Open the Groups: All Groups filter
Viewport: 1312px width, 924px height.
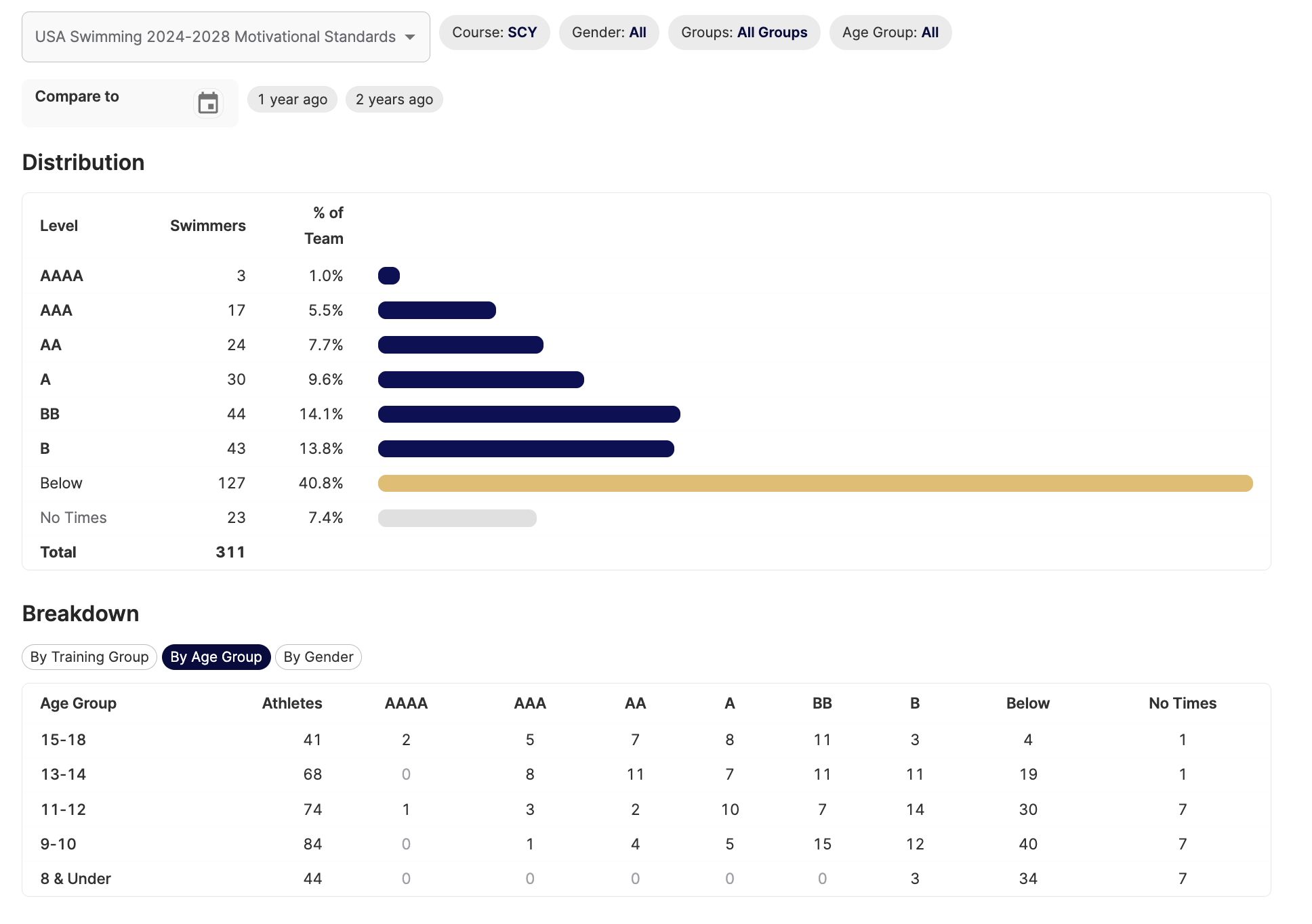743,33
